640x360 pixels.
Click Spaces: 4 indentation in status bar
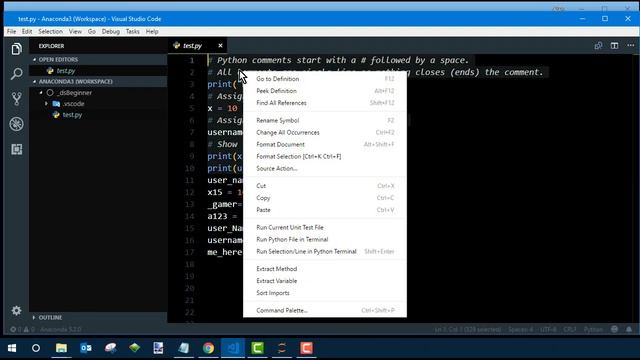(x=520, y=329)
